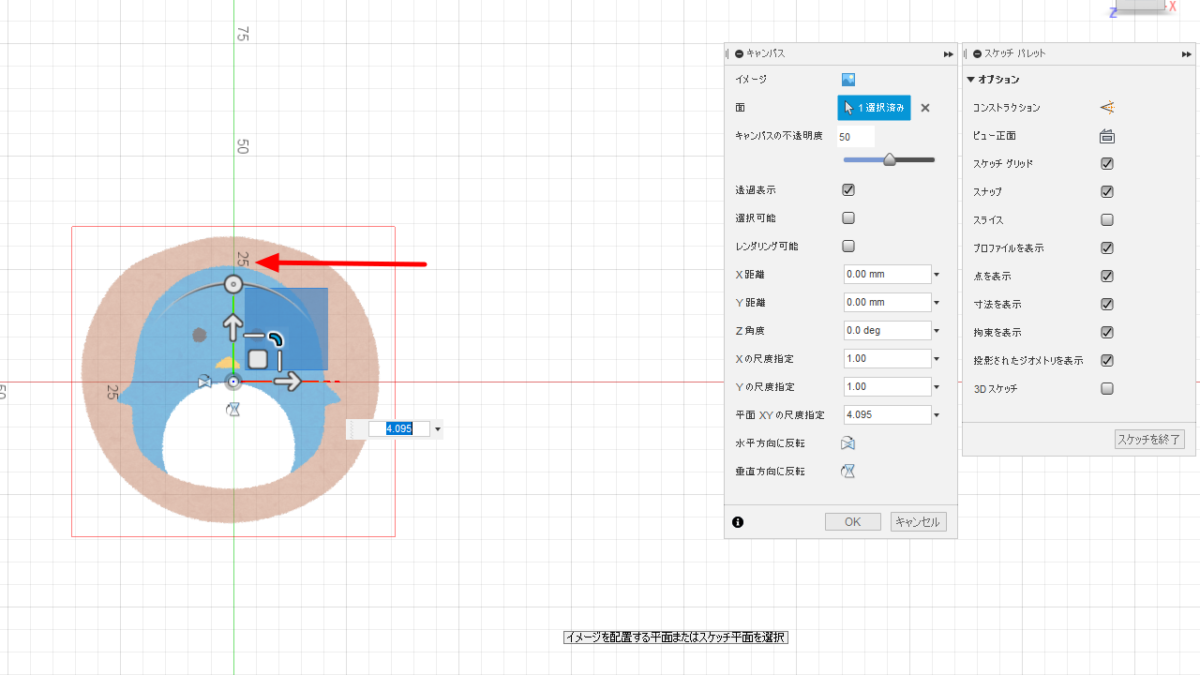Clear the face selection with the X
Image resolution: width=1200 pixels, height=675 pixels.
(925, 108)
